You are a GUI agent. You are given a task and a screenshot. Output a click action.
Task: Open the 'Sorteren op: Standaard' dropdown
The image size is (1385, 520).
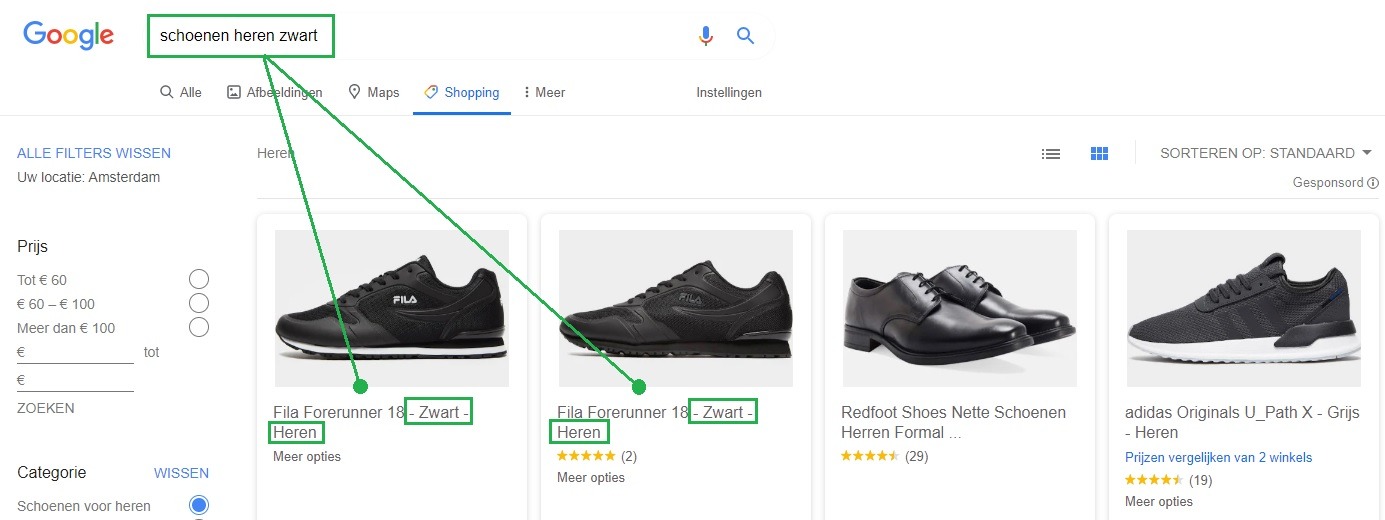[1266, 153]
